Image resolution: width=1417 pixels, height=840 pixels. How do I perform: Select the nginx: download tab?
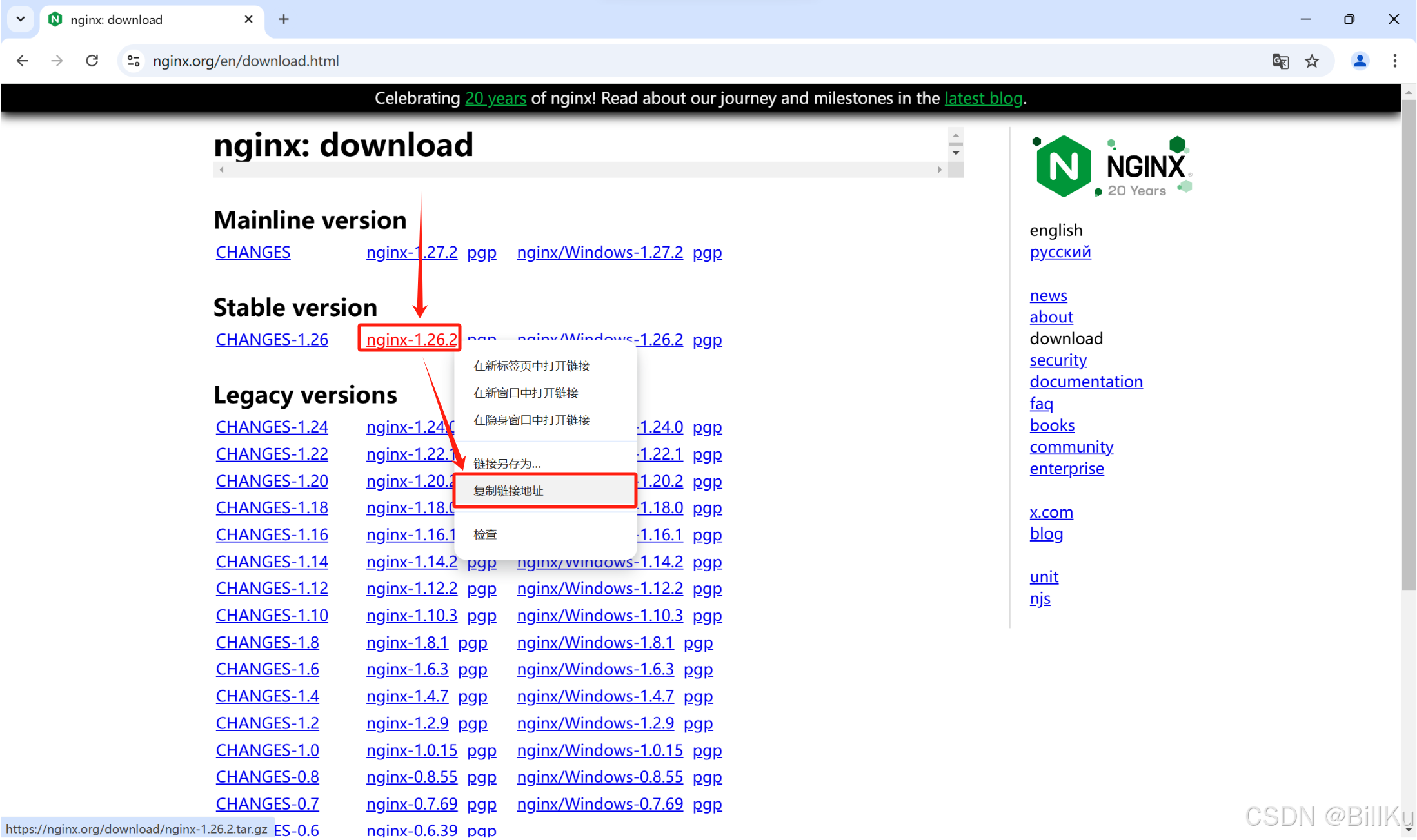tap(152, 19)
